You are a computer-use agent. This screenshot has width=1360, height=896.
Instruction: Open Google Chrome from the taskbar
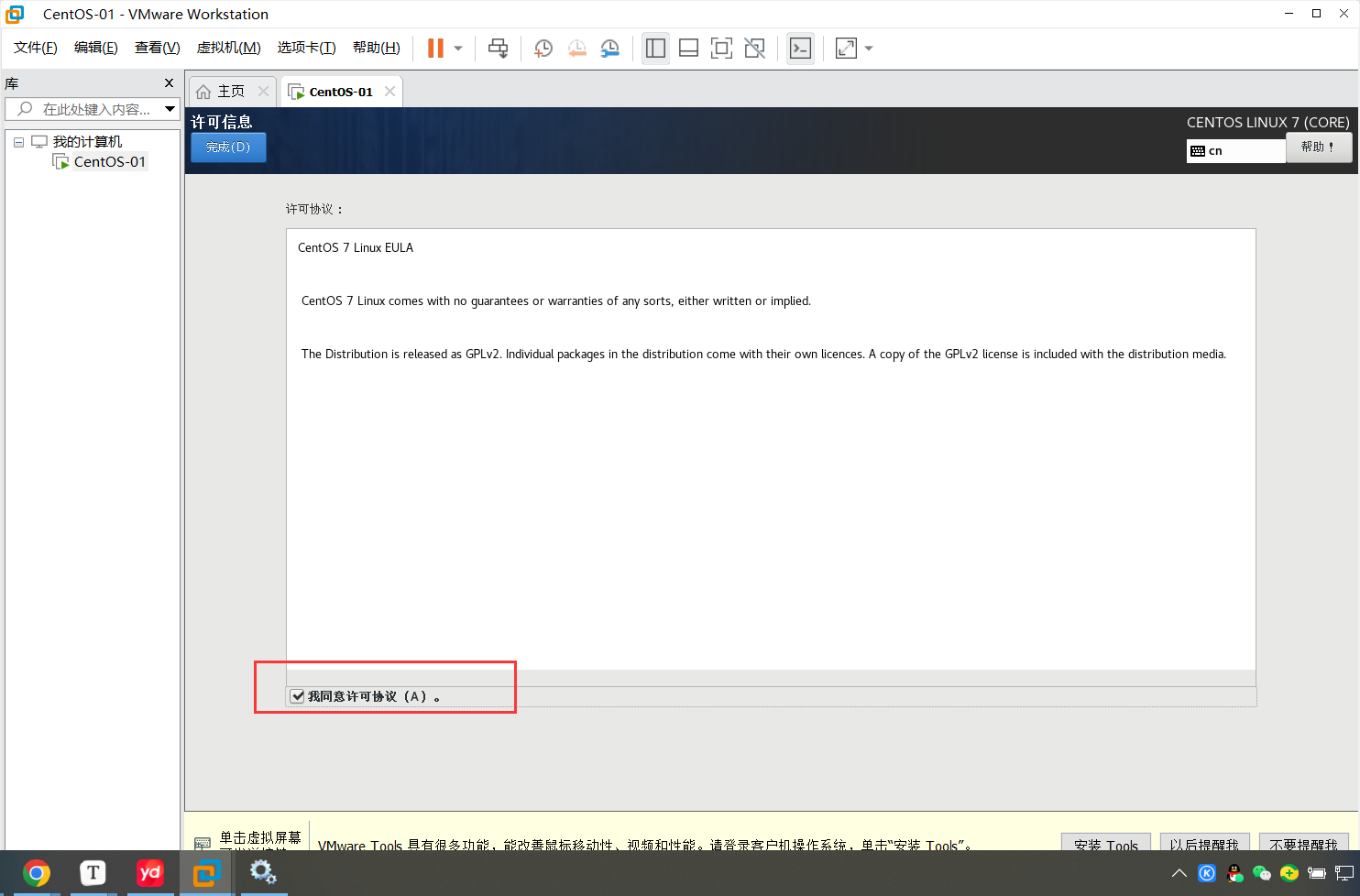(37, 873)
